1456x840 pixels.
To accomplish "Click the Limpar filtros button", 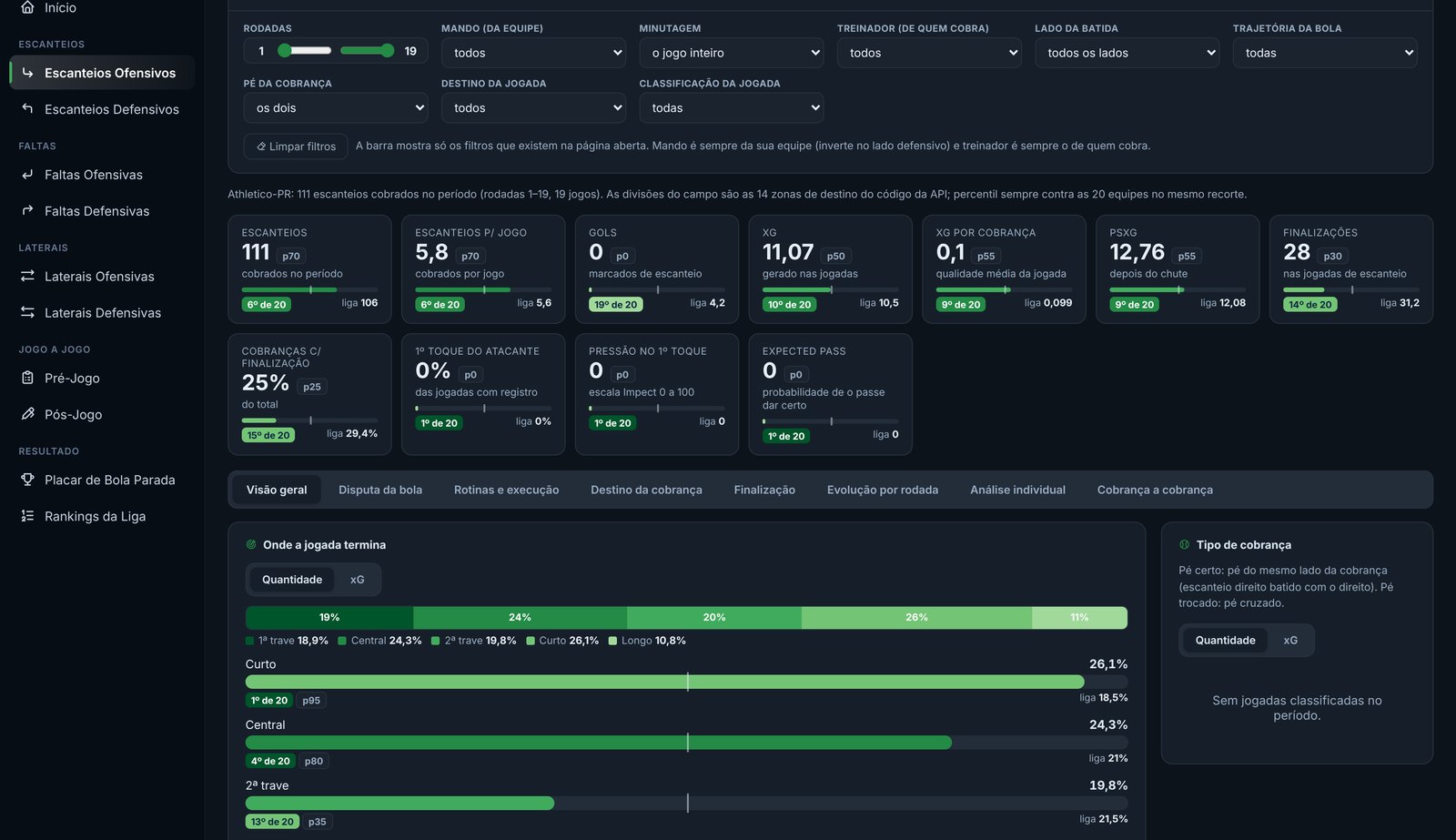I will [296, 147].
